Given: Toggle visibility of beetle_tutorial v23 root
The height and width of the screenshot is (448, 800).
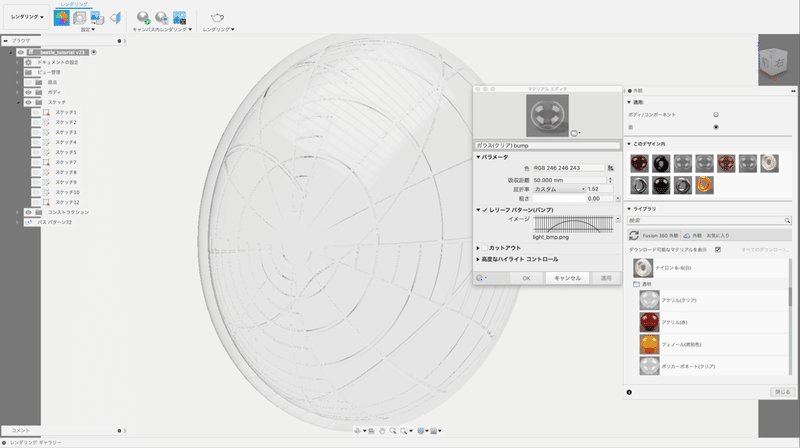Looking at the screenshot, I should coord(20,52).
